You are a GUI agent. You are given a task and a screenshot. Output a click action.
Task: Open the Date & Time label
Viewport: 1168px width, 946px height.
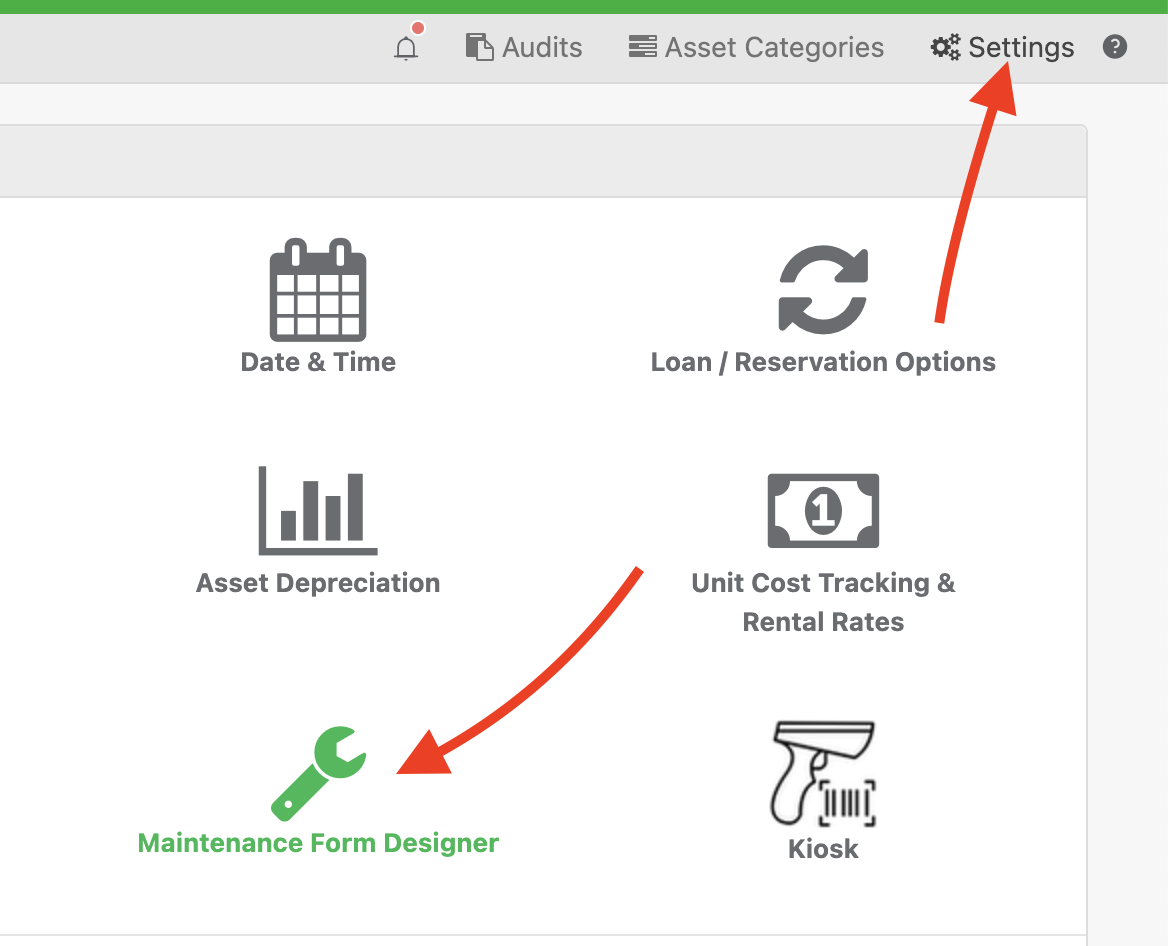318,362
